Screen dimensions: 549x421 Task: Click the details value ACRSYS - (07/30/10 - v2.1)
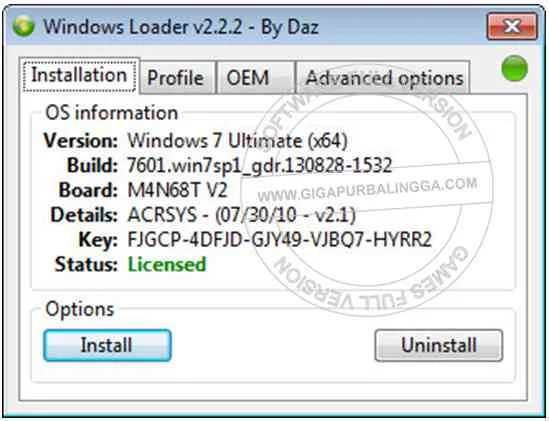[242, 215]
